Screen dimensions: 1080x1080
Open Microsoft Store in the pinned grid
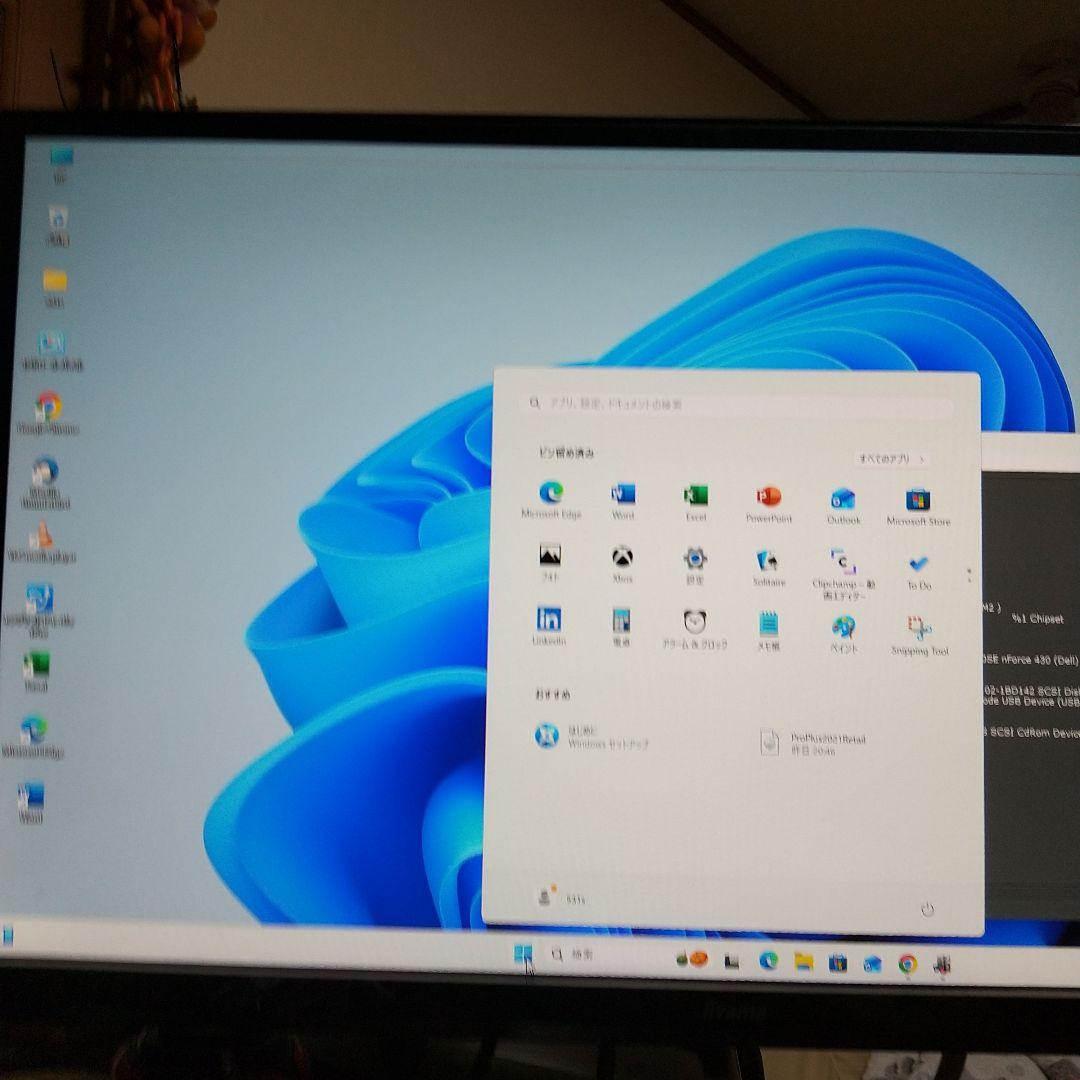(918, 507)
